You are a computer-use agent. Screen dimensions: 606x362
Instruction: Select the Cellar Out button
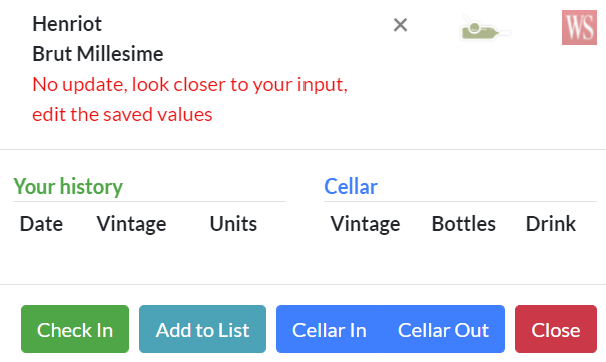[444, 329]
